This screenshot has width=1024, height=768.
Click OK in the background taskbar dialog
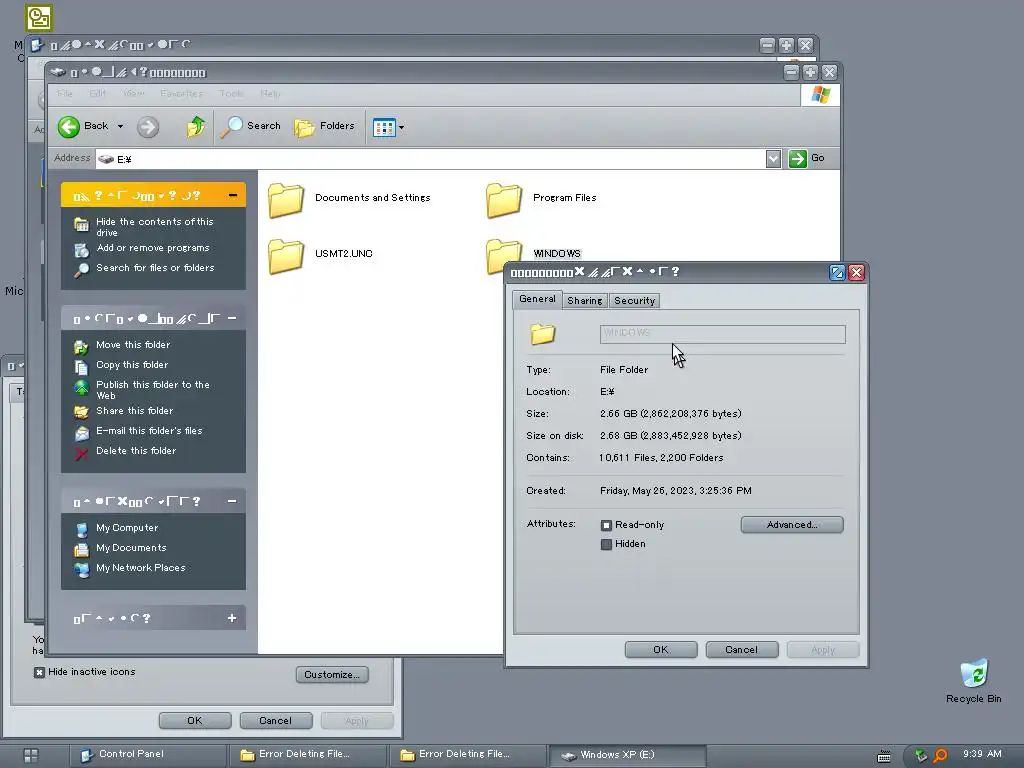(195, 721)
